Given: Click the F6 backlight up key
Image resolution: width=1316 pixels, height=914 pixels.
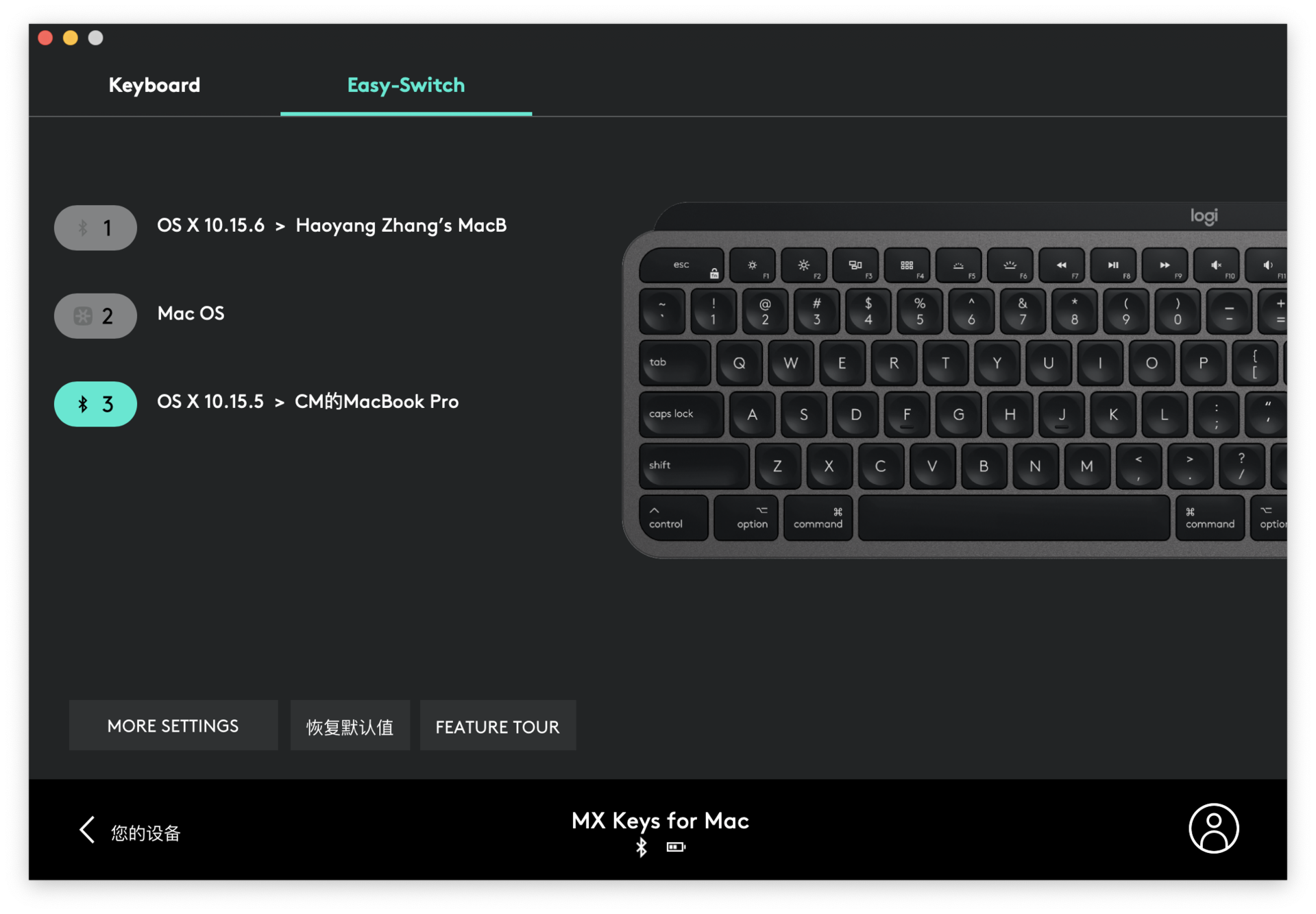Looking at the screenshot, I should pyautogui.click(x=1010, y=265).
